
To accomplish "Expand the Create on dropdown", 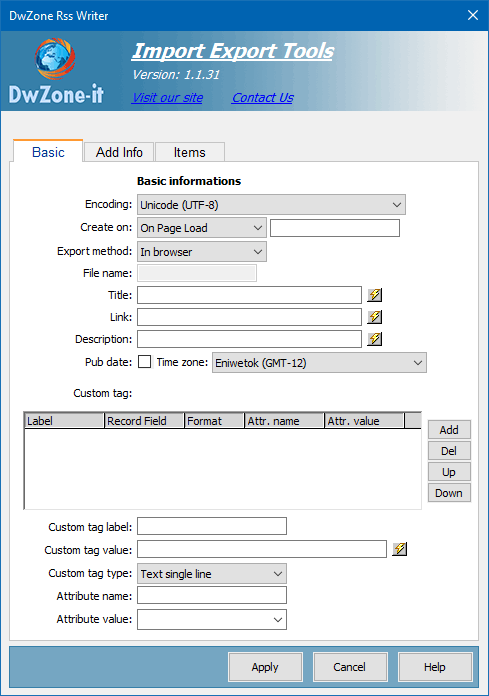I will [202, 228].
